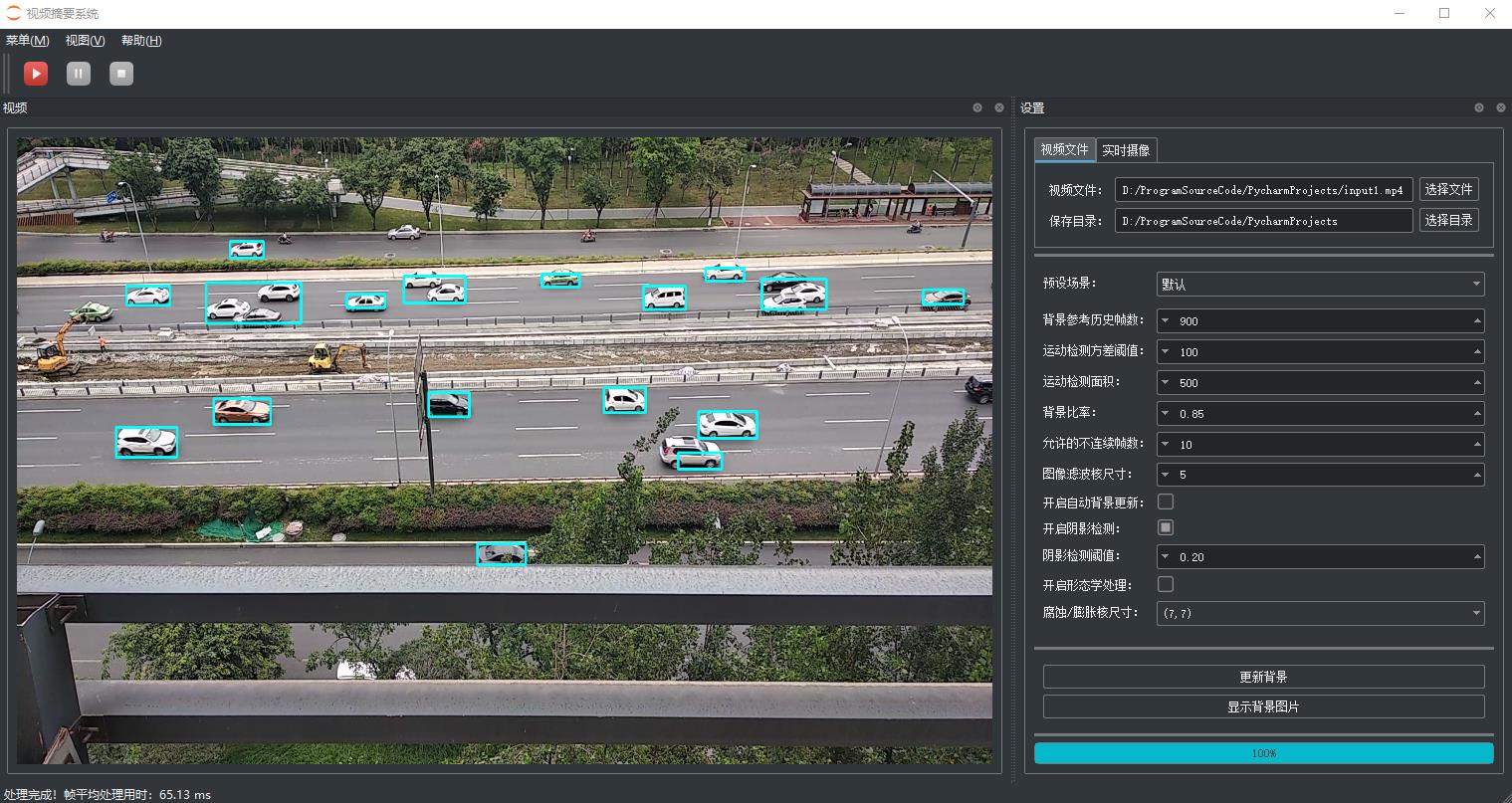
Task: Increase 图像滤波核尺寸 with up arrow
Action: (x=1477, y=475)
